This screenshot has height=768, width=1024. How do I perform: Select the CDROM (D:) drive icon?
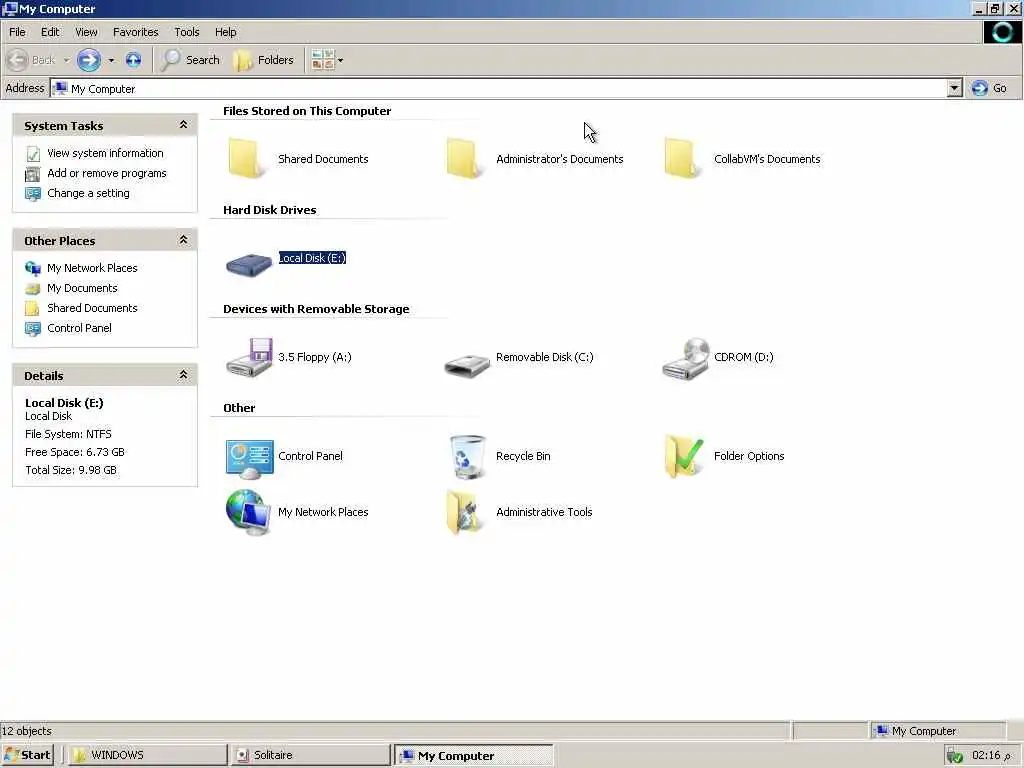point(685,359)
